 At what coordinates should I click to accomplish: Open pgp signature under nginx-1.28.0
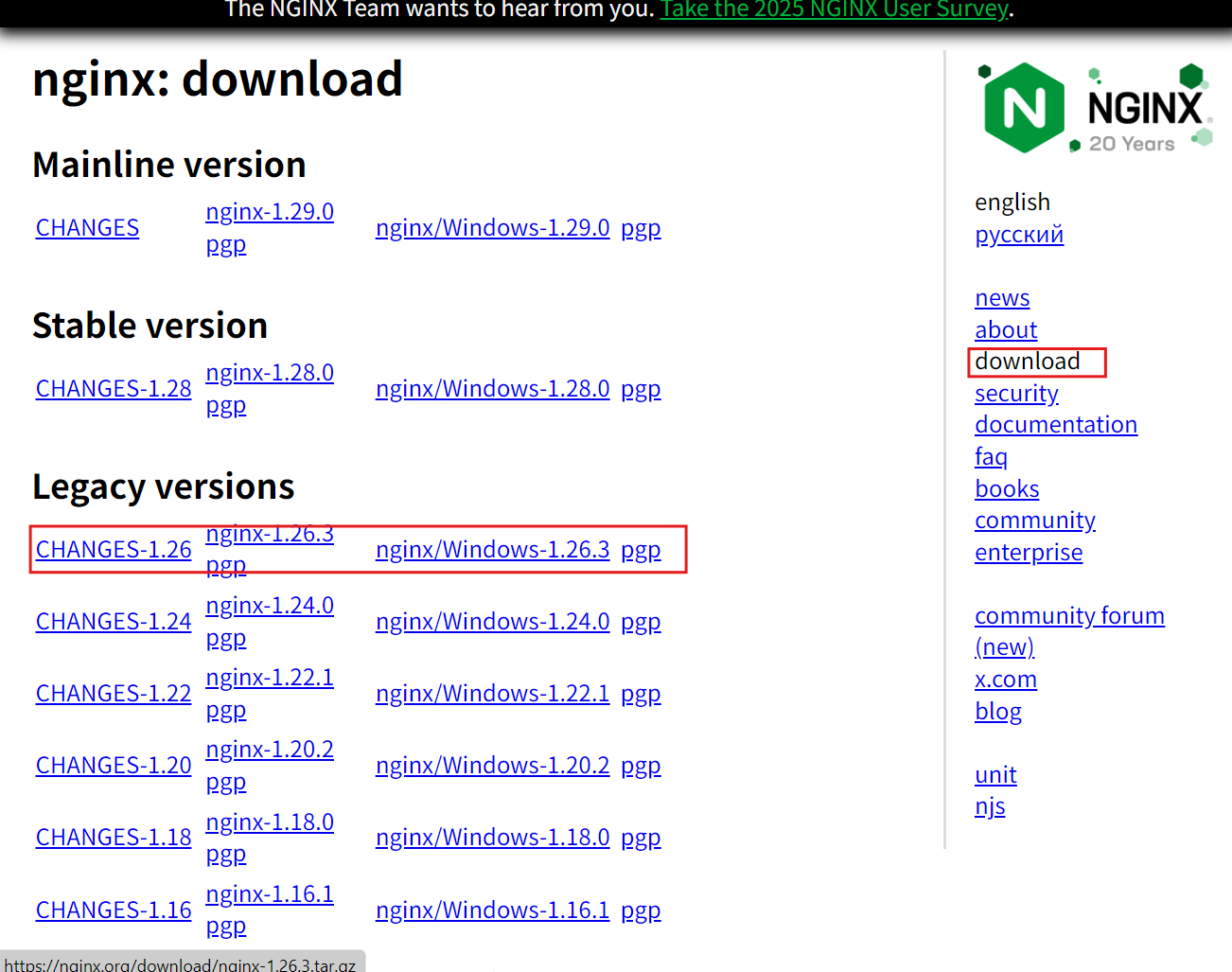click(x=226, y=405)
